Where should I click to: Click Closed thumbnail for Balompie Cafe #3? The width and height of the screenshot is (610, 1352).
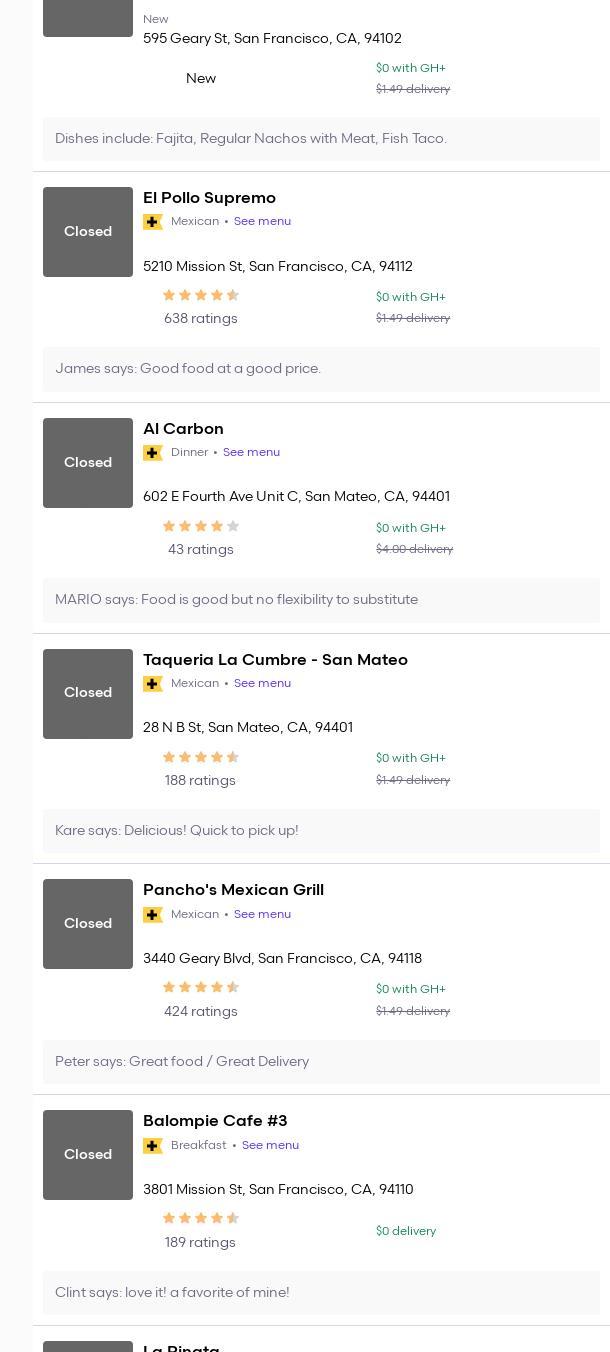(88, 1155)
